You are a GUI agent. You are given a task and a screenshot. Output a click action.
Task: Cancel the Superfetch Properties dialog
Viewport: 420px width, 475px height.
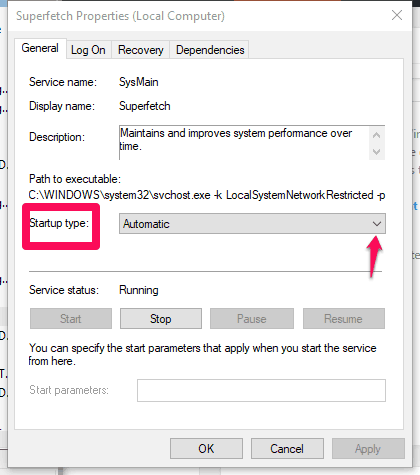coord(287,449)
